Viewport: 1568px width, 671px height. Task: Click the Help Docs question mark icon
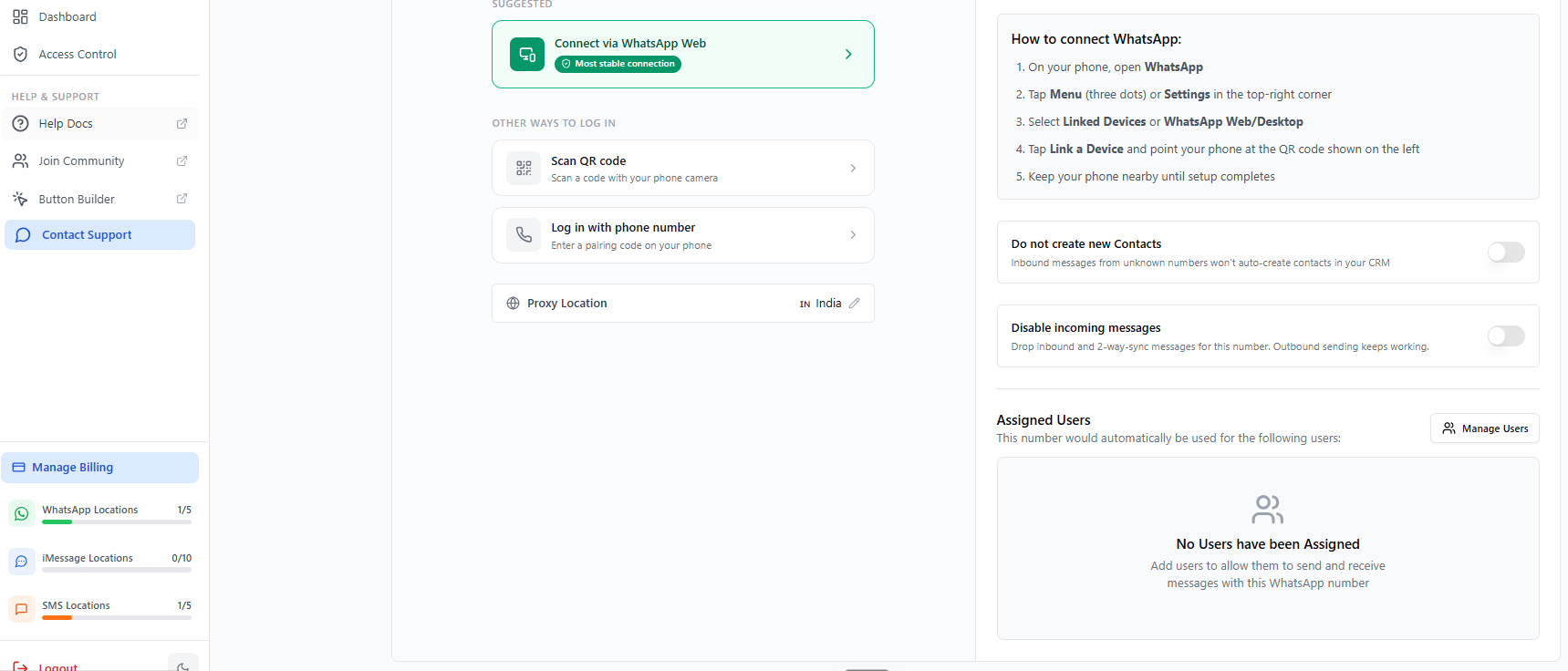tap(20, 123)
